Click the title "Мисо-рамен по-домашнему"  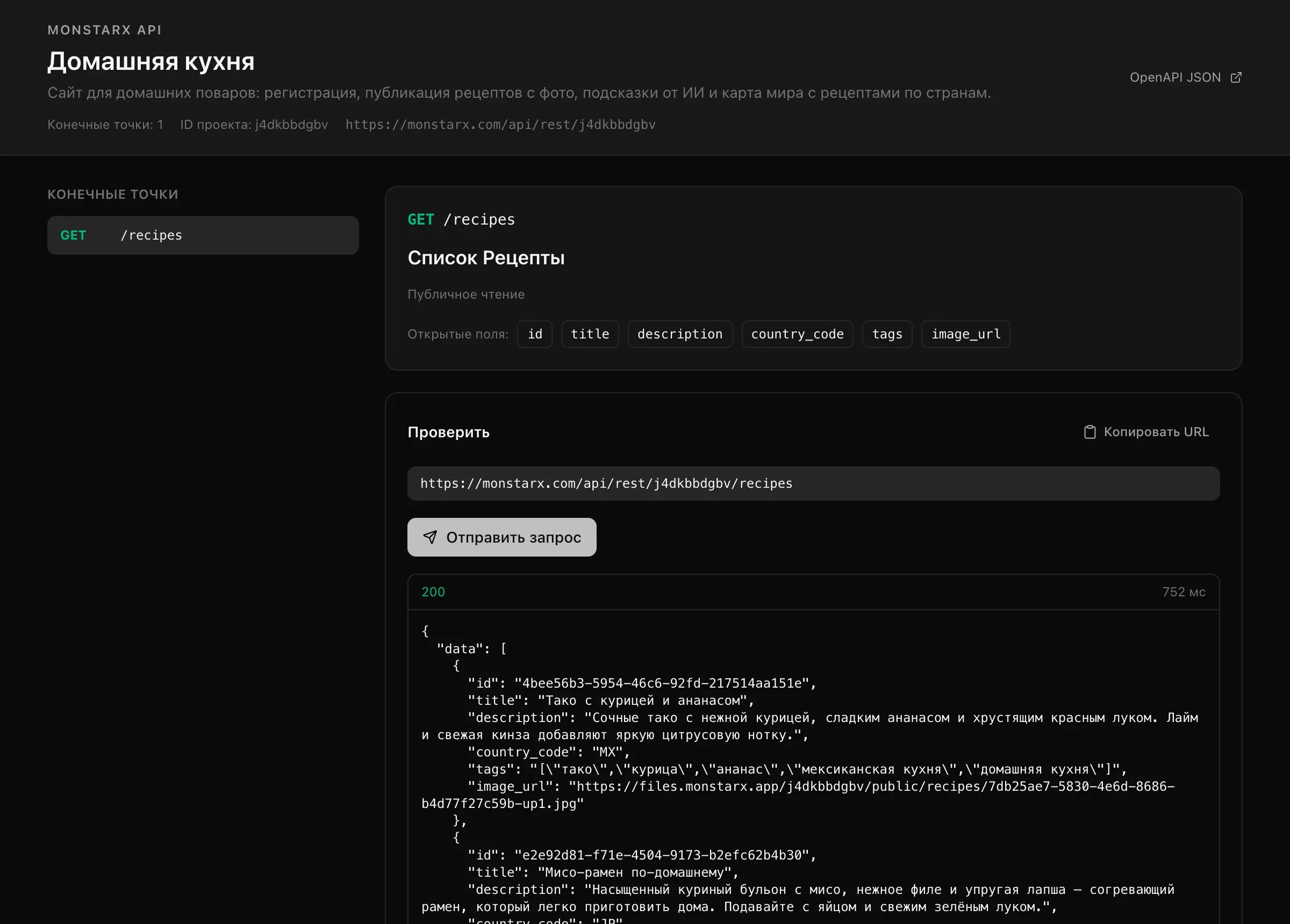pyautogui.click(x=634, y=872)
